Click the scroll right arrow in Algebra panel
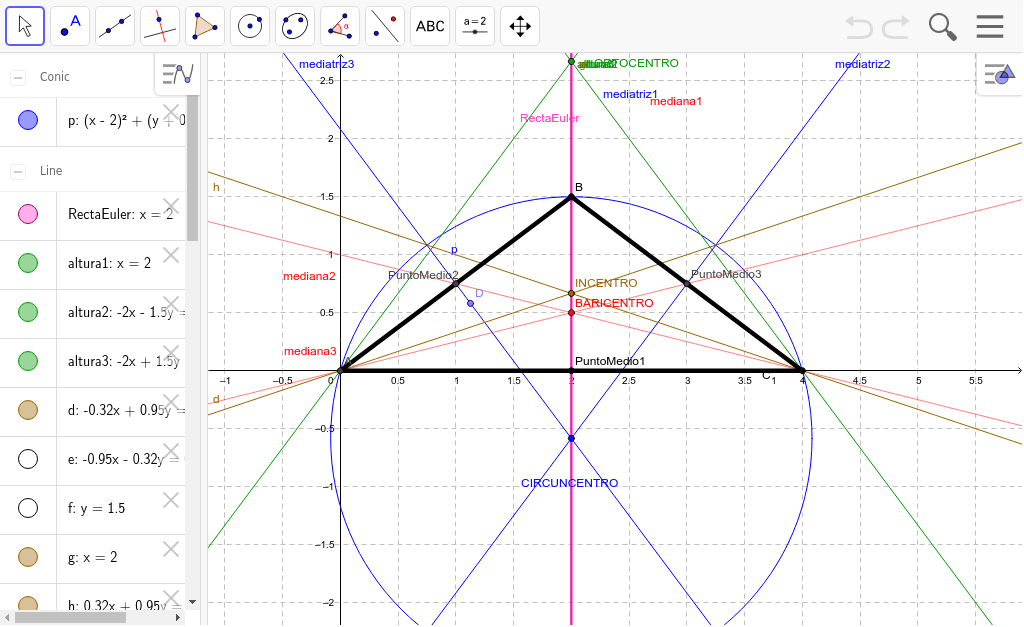 [178, 617]
